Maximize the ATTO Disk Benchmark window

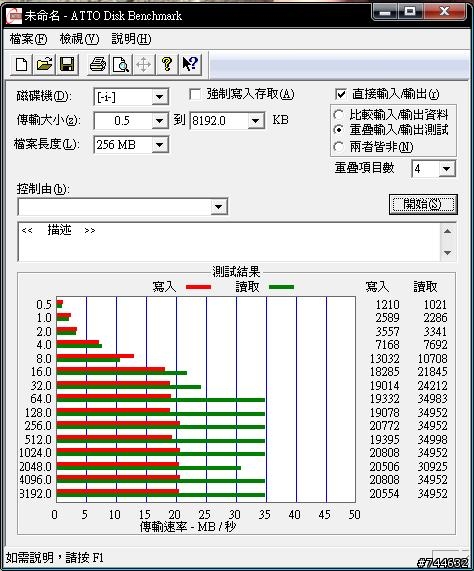[x=410, y=11]
